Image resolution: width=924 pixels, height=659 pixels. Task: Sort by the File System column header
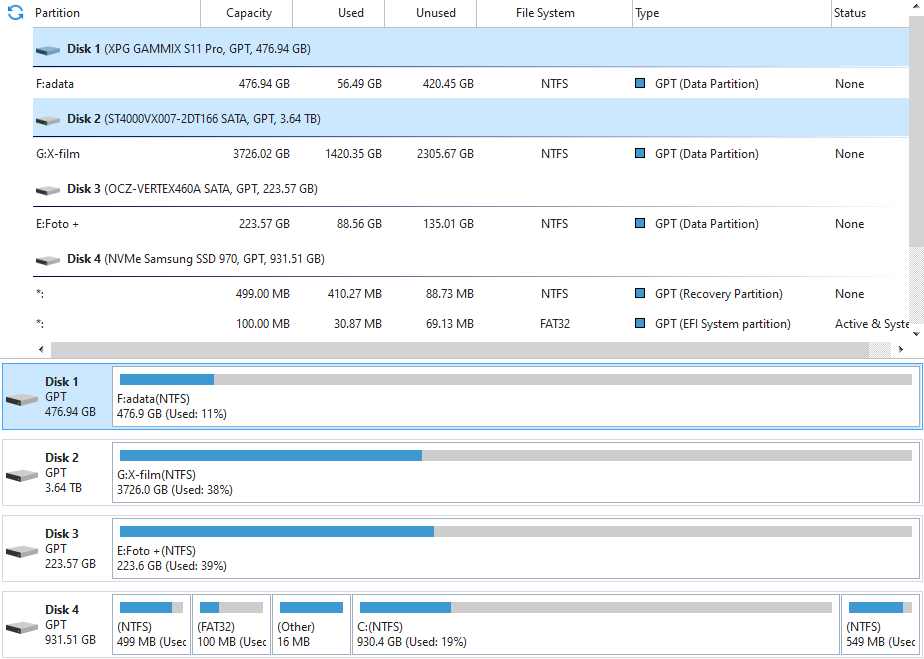pos(545,13)
